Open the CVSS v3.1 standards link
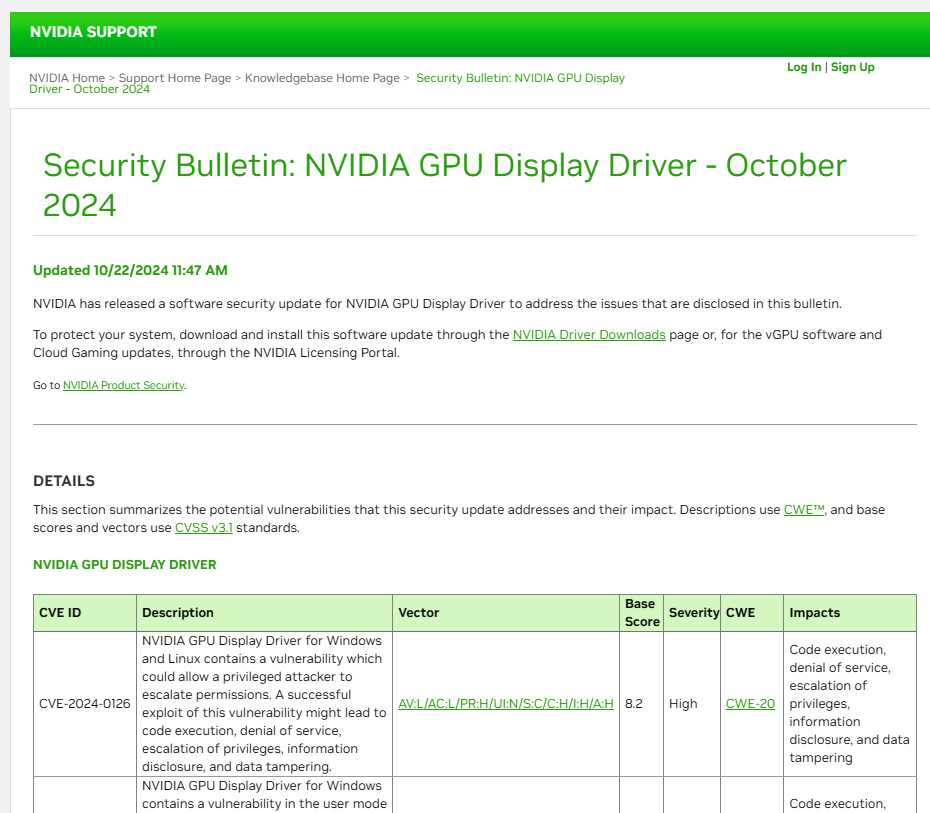This screenshot has width=930, height=813. [203, 527]
